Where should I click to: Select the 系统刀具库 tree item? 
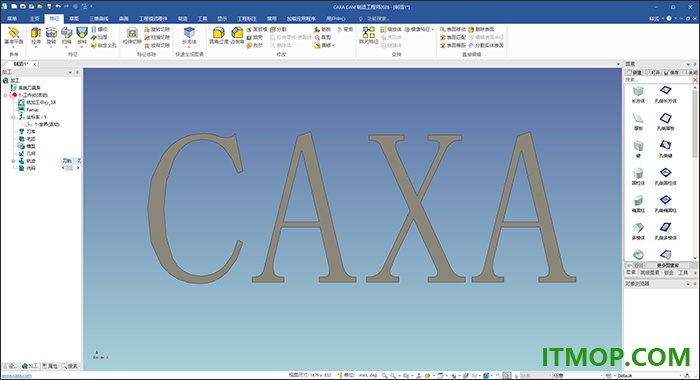pyautogui.click(x=25, y=88)
